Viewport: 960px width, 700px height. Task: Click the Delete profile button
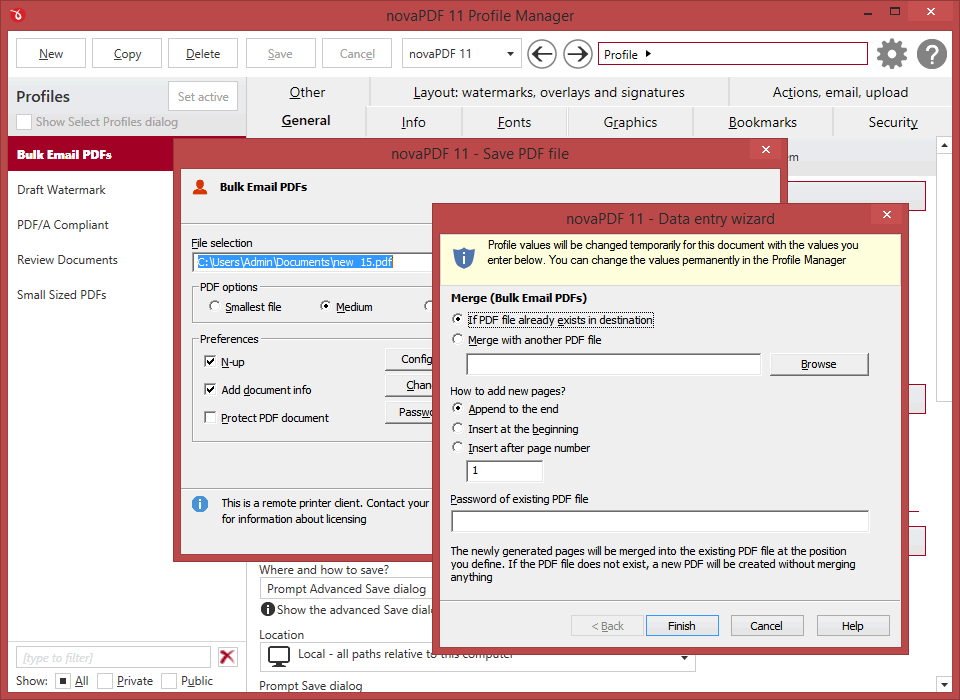pyautogui.click(x=203, y=54)
